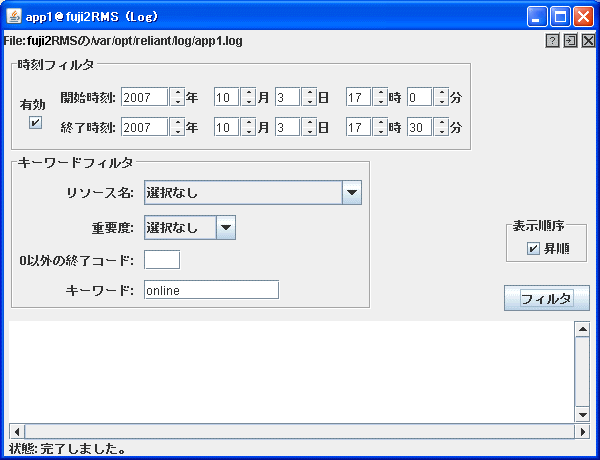
Task: Click the horizontal scrollbar left arrow
Action: pyautogui.click(x=17, y=432)
